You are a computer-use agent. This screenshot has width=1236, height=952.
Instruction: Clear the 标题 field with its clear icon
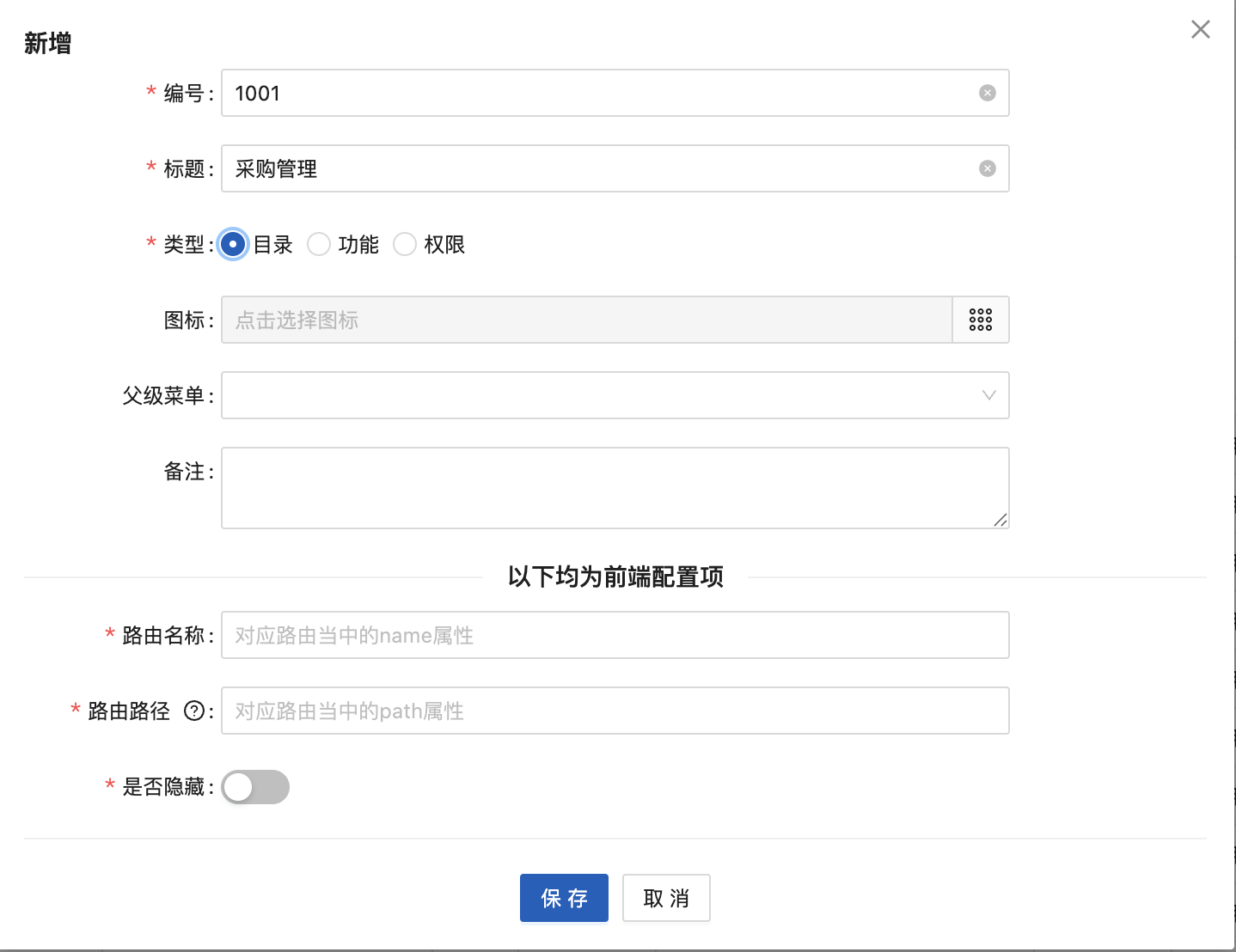[988, 168]
